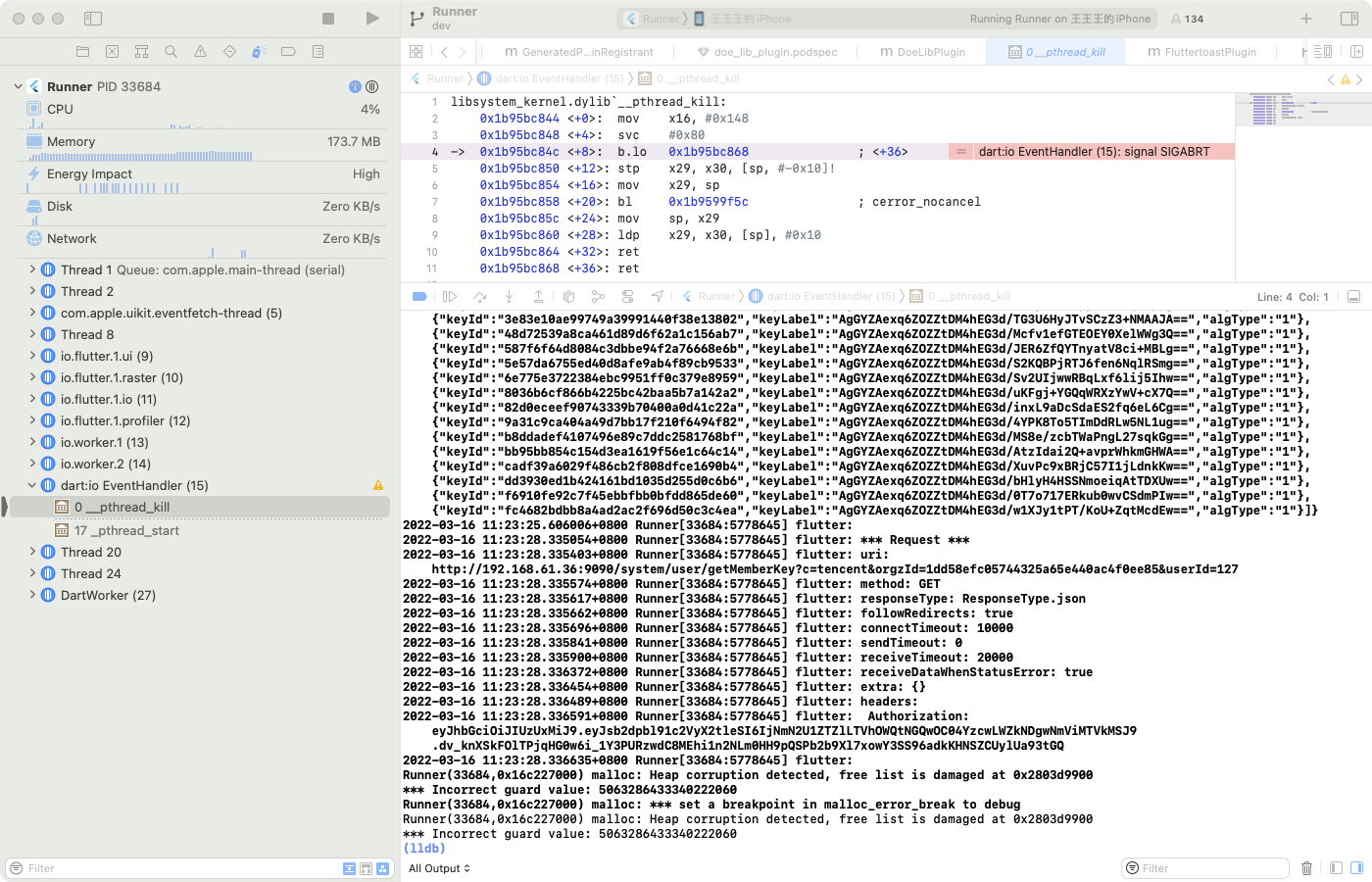Click the Step Out debug icon
Viewport: 1372px width, 882px height.
pos(540,296)
